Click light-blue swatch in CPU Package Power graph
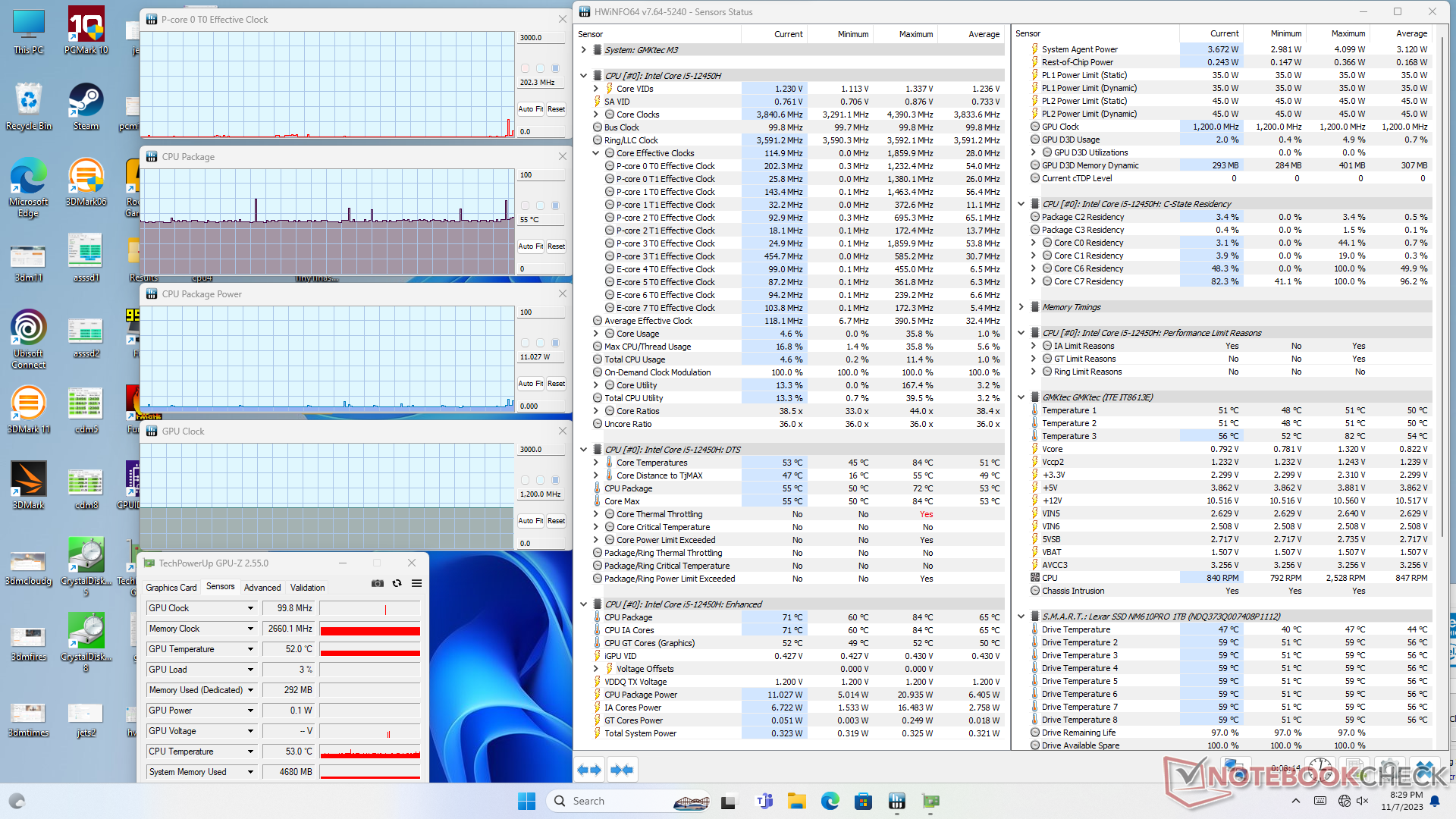Viewport: 1456px width, 819px height. pos(540,343)
